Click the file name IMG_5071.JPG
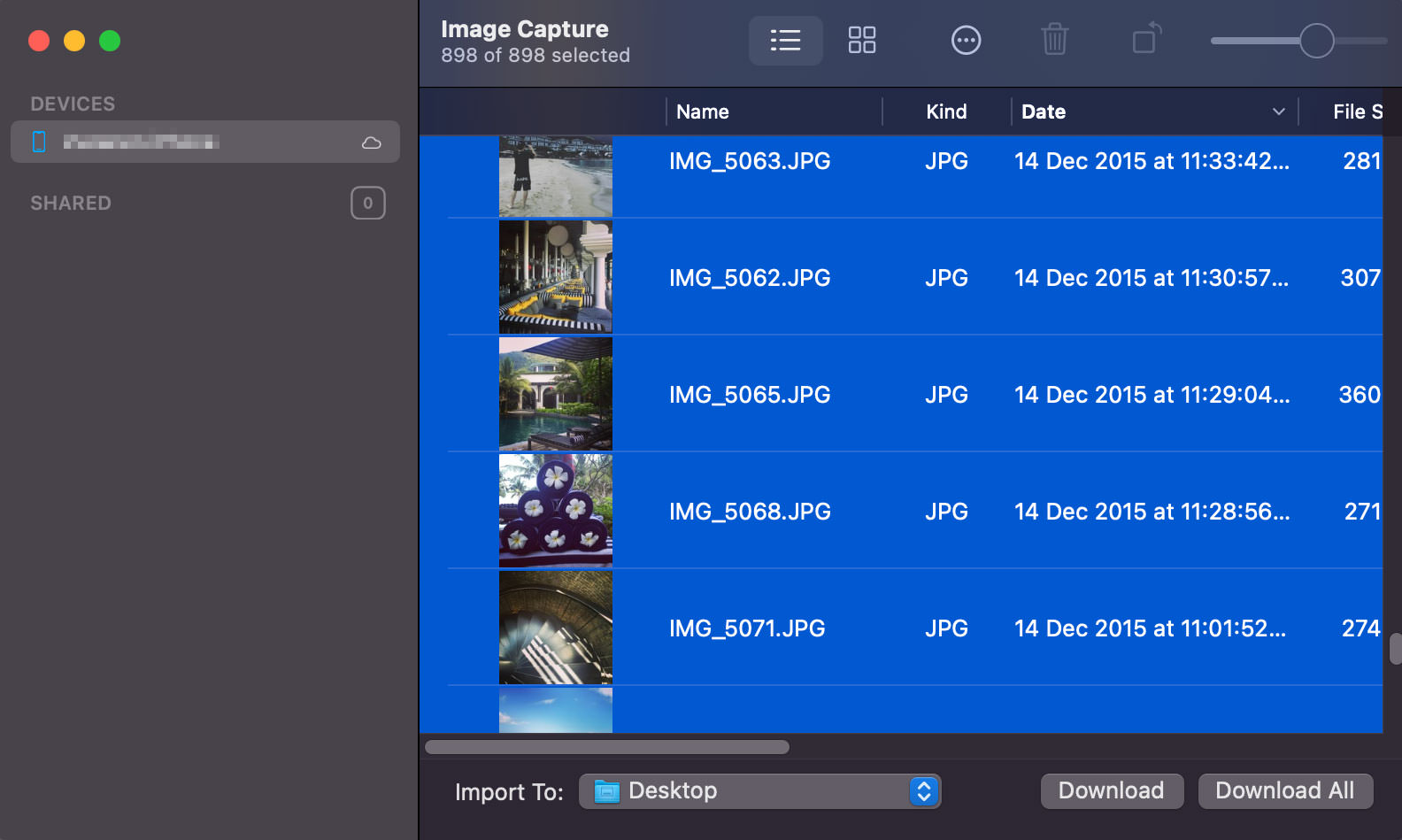 [747, 628]
